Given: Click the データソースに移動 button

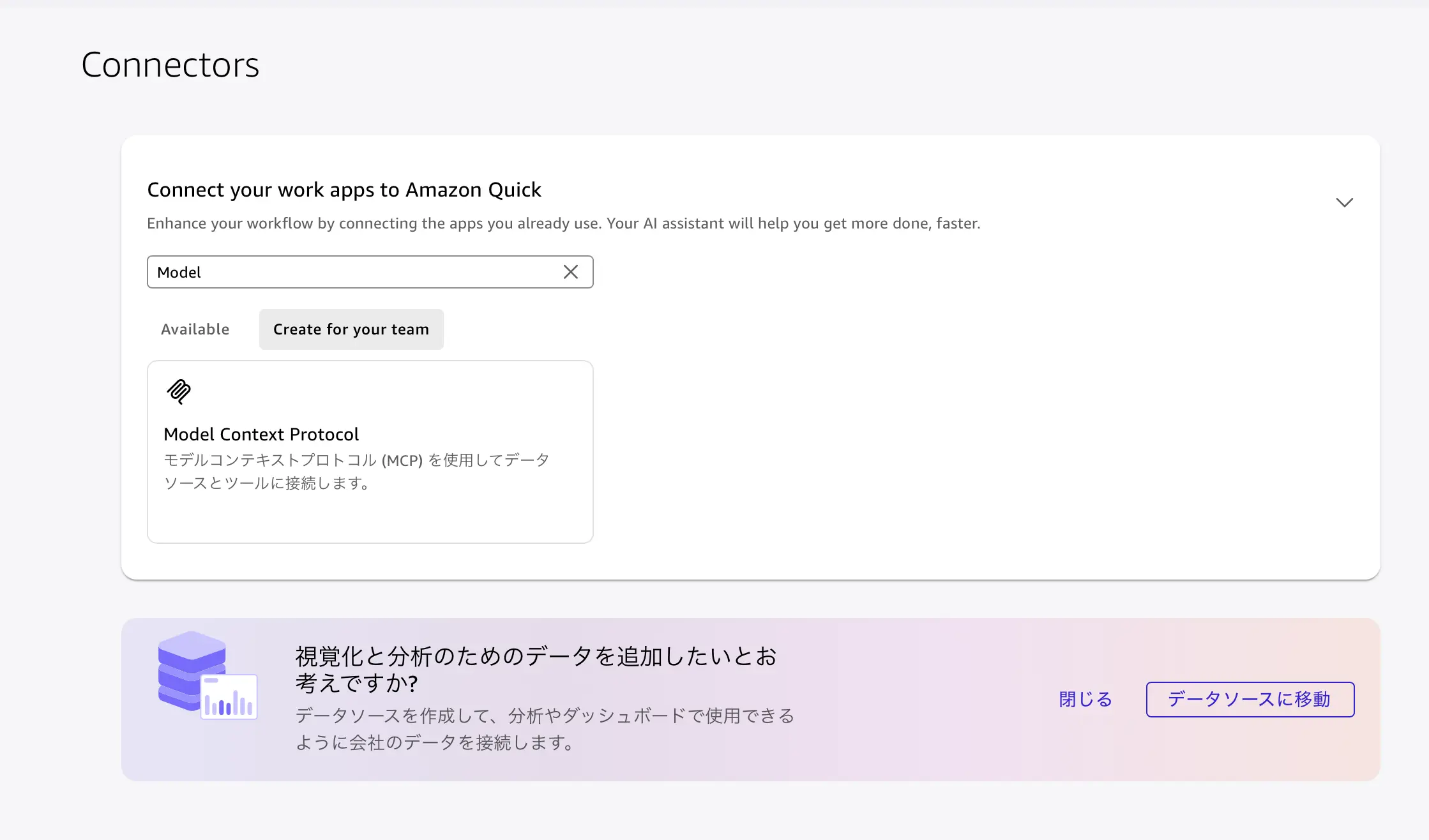Looking at the screenshot, I should tap(1250, 700).
